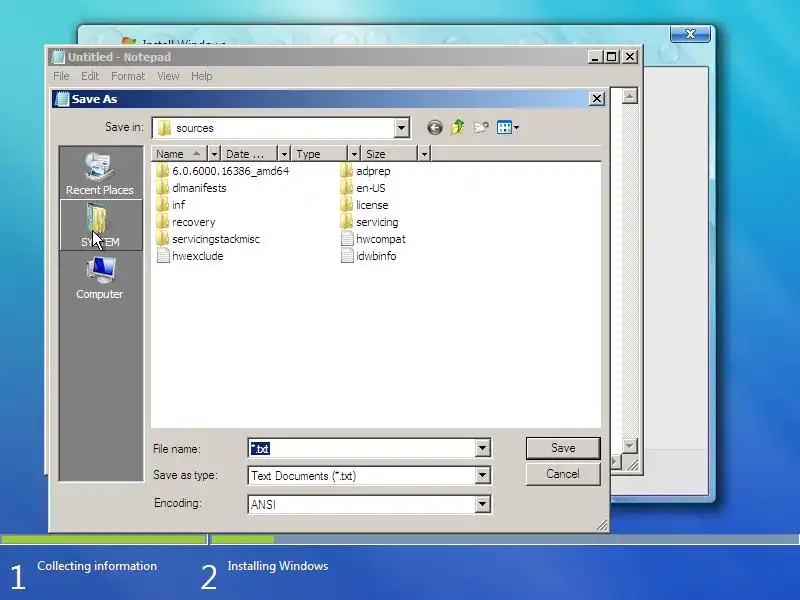Sort files by the Size column header
This screenshot has height=600, width=800.
(390, 154)
